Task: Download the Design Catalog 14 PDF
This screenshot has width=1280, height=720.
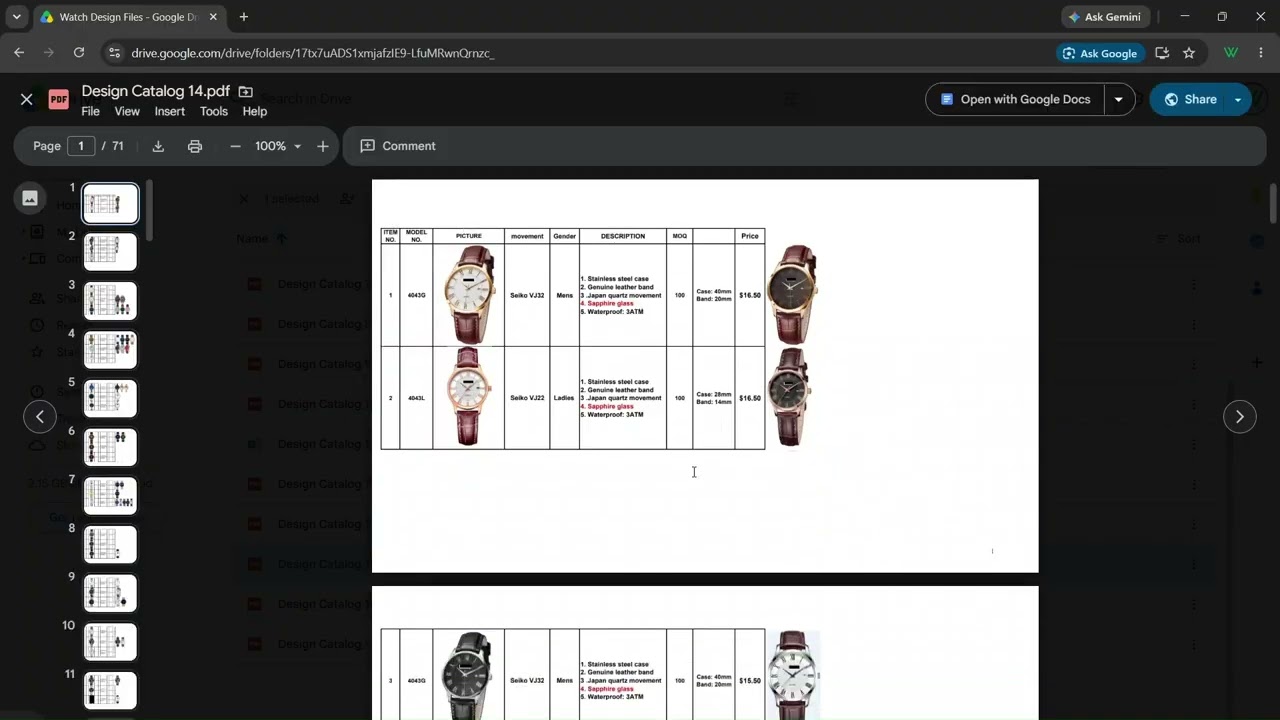Action: 158,146
